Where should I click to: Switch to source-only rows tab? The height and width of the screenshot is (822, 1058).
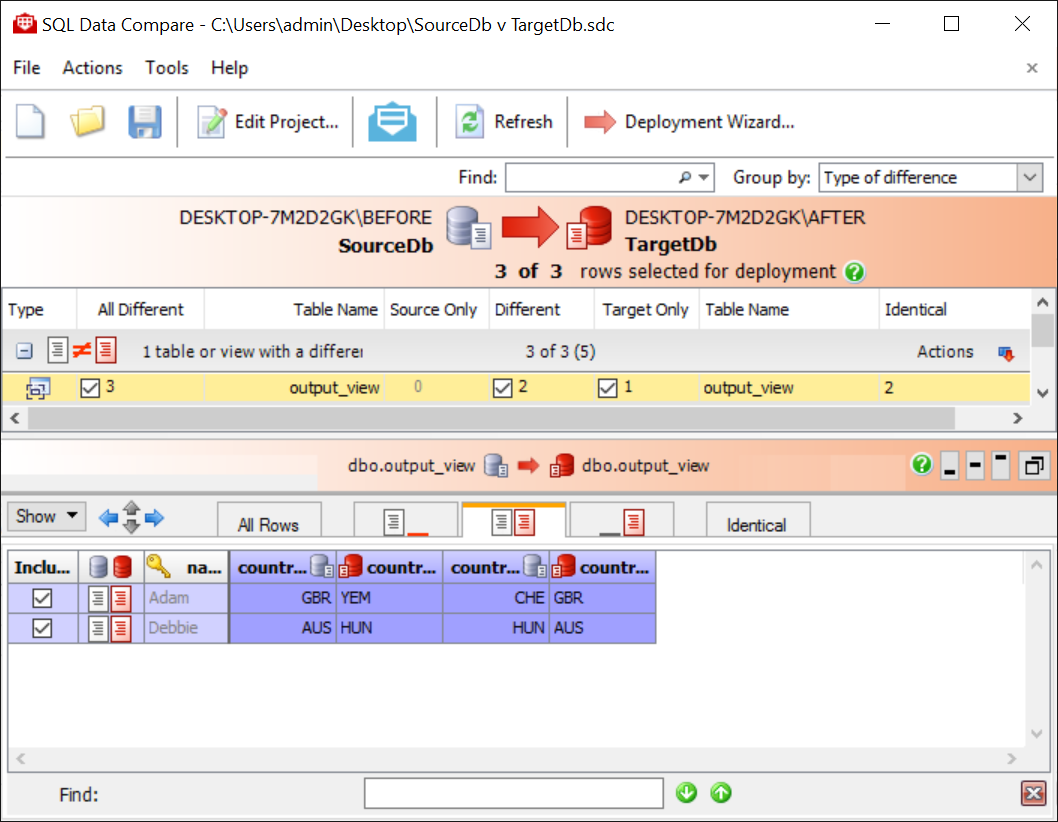point(406,521)
